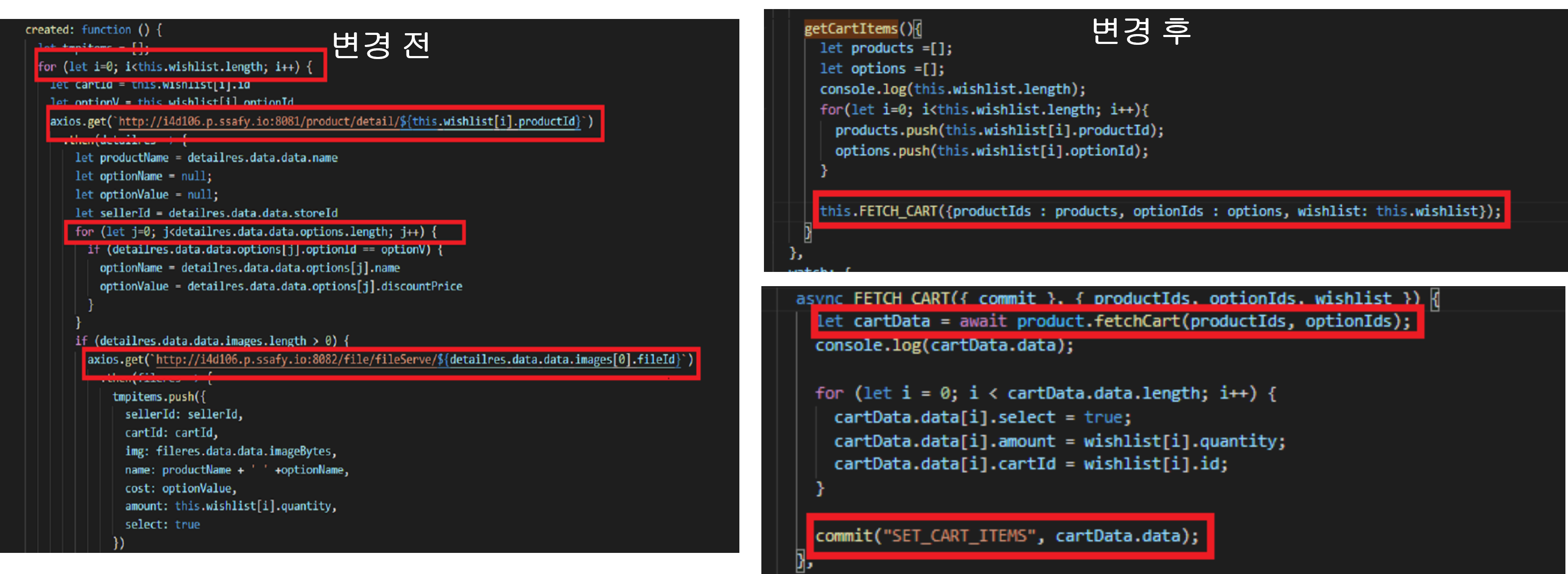Click the await product.fetchCart line
The image size is (1568, 574).
(1113, 321)
